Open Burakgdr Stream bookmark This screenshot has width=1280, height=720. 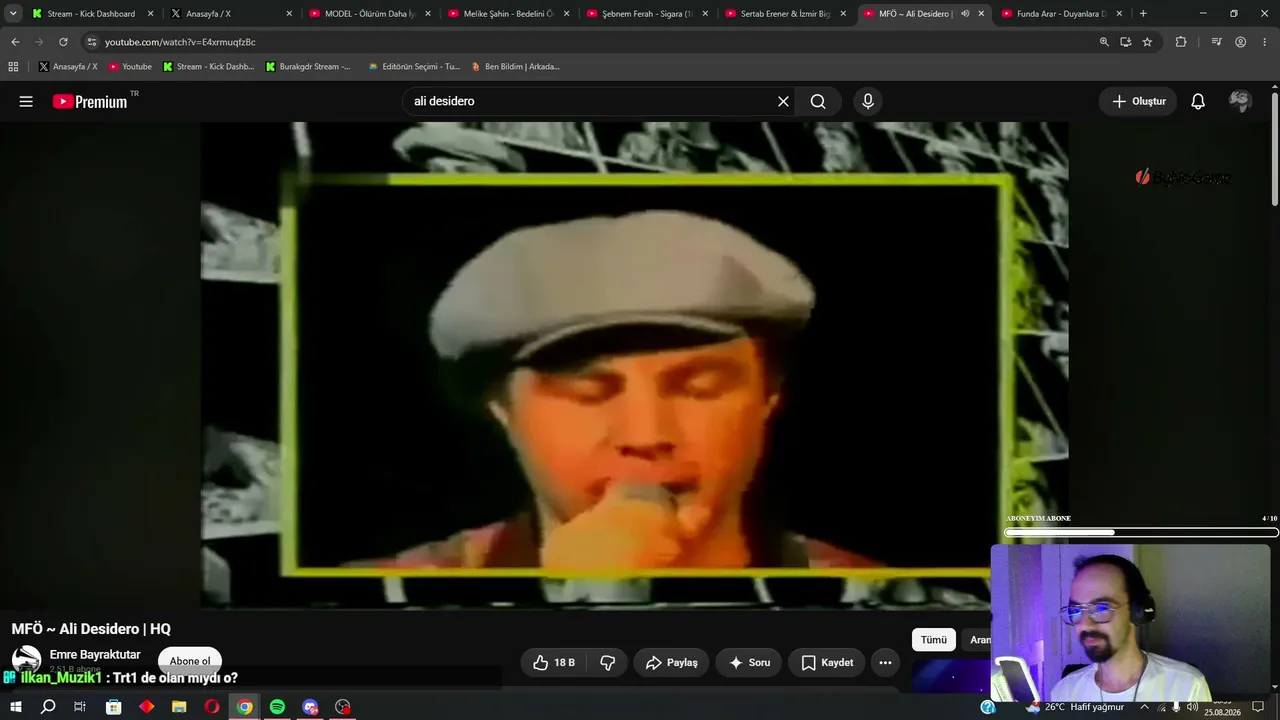click(308, 67)
